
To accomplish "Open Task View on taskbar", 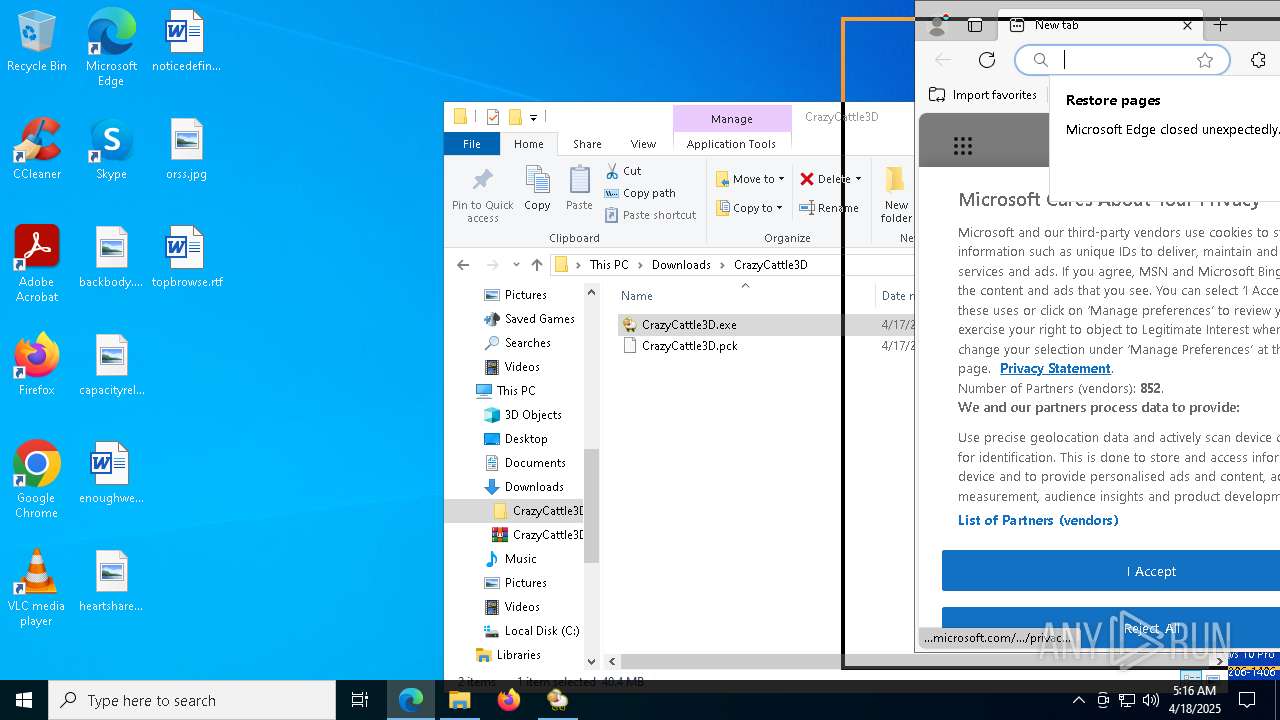I will [360, 700].
